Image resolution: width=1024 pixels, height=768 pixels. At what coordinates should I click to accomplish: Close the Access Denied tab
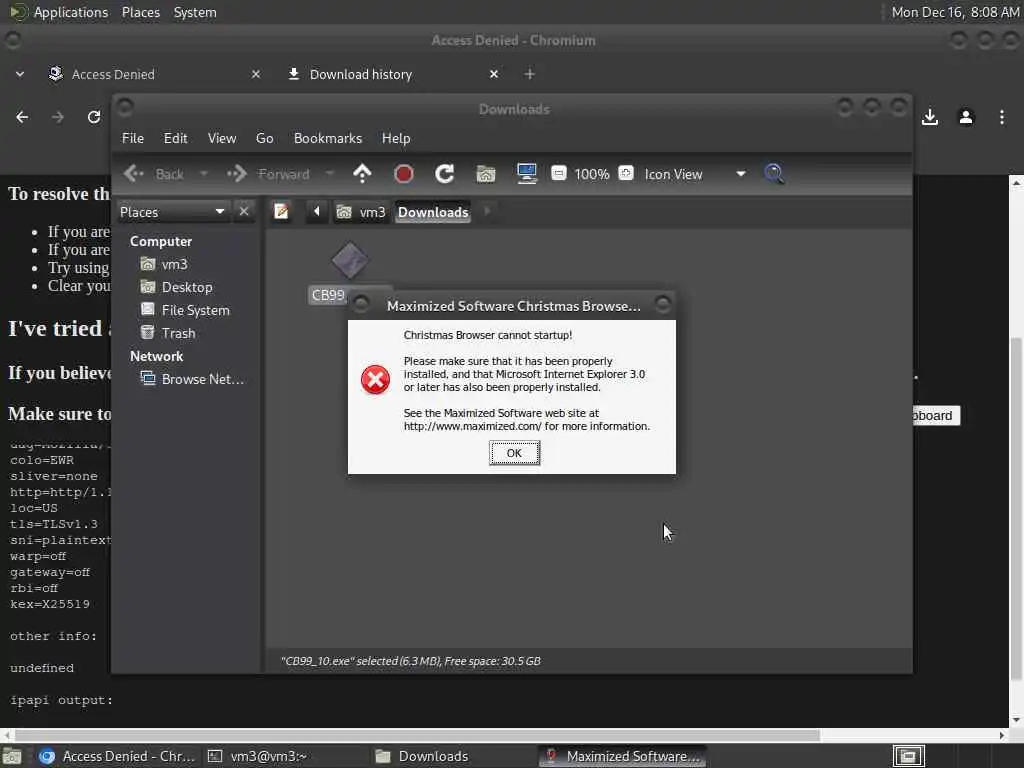pos(256,74)
